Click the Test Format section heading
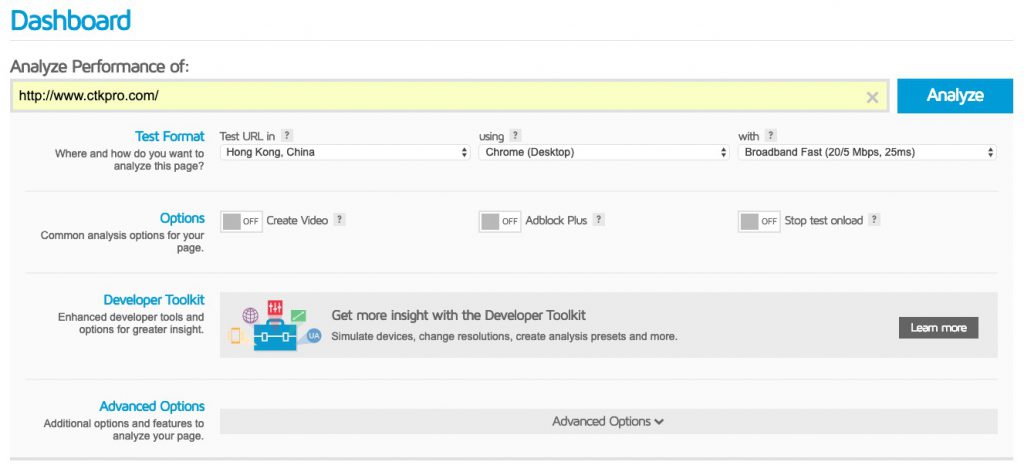 point(170,136)
